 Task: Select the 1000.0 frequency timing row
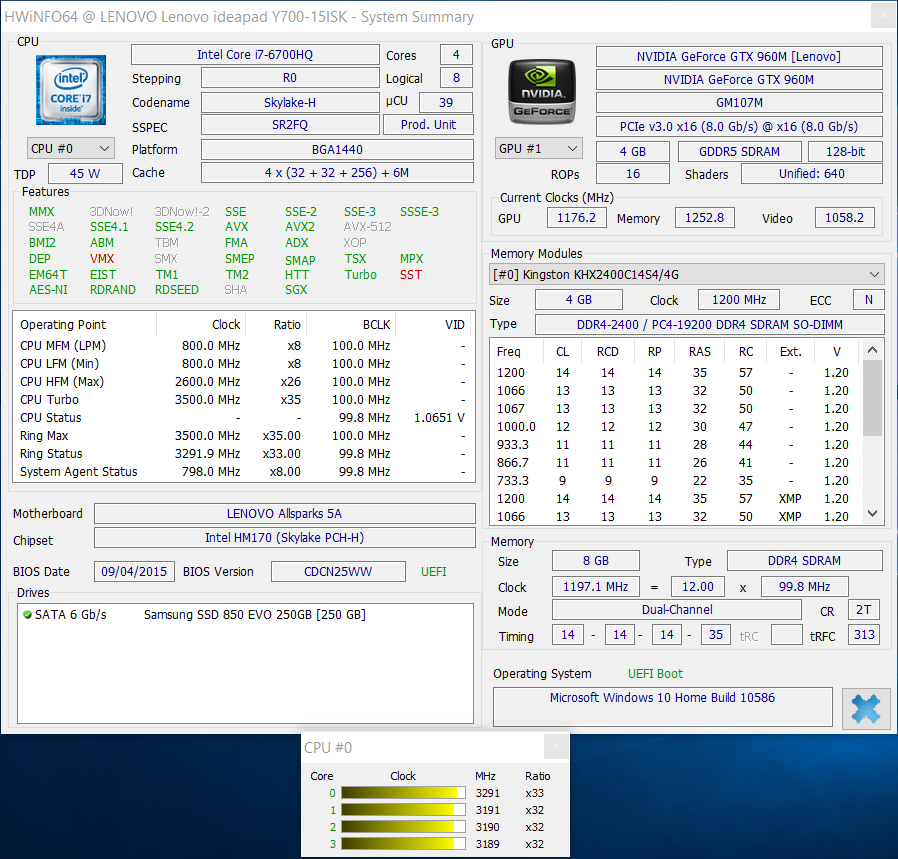[x=676, y=427]
